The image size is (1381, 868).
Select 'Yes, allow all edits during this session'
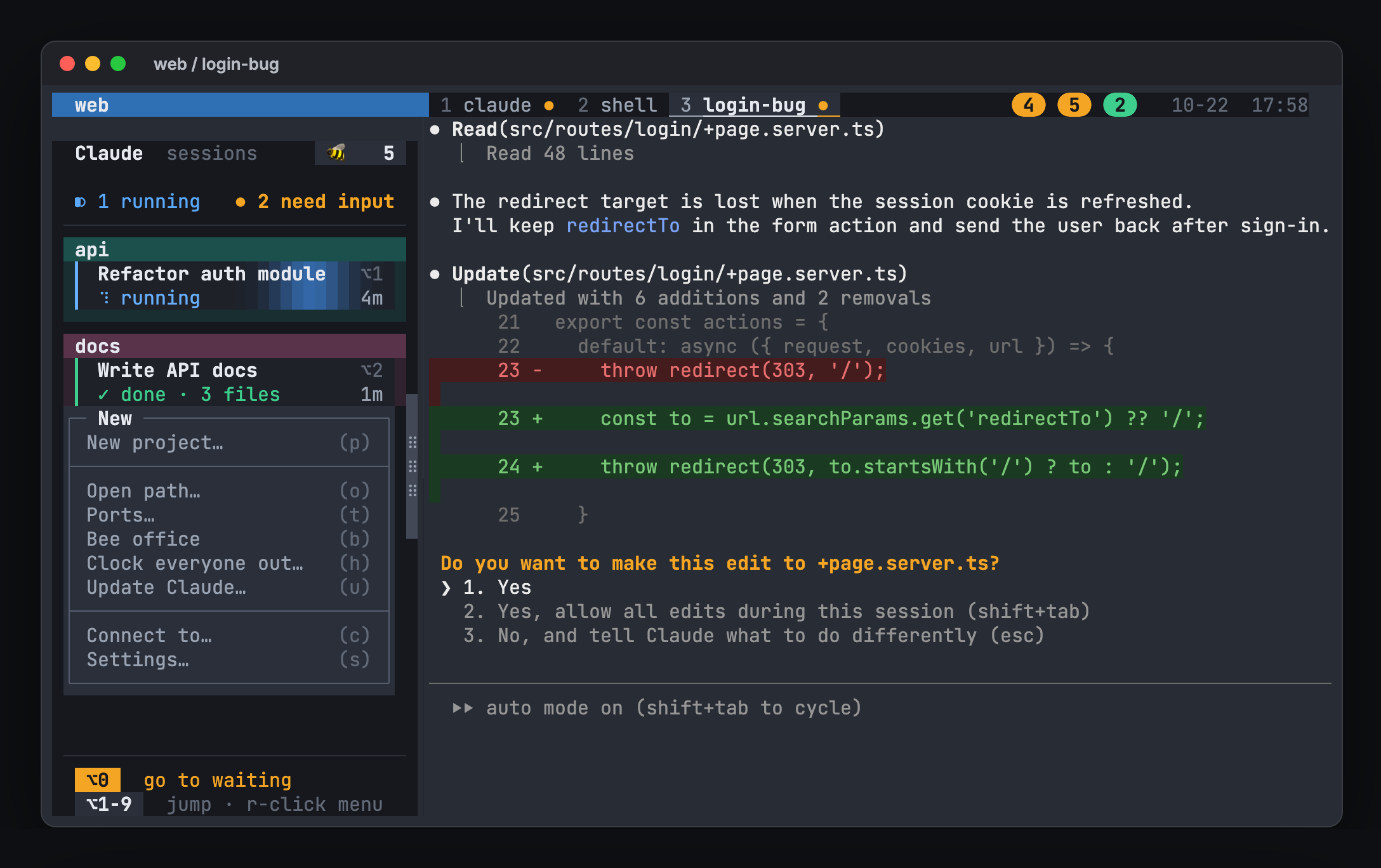pos(777,612)
